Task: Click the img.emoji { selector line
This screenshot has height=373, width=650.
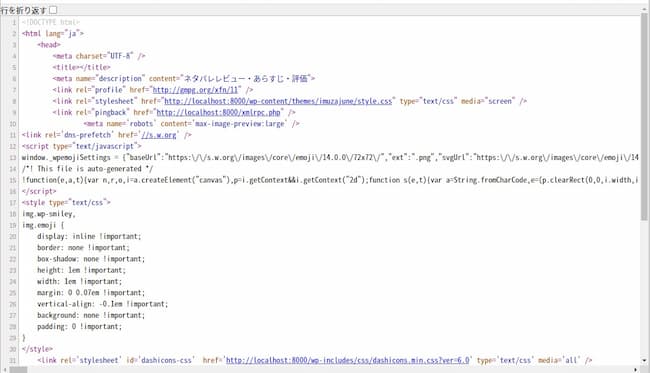Action: coord(43,225)
